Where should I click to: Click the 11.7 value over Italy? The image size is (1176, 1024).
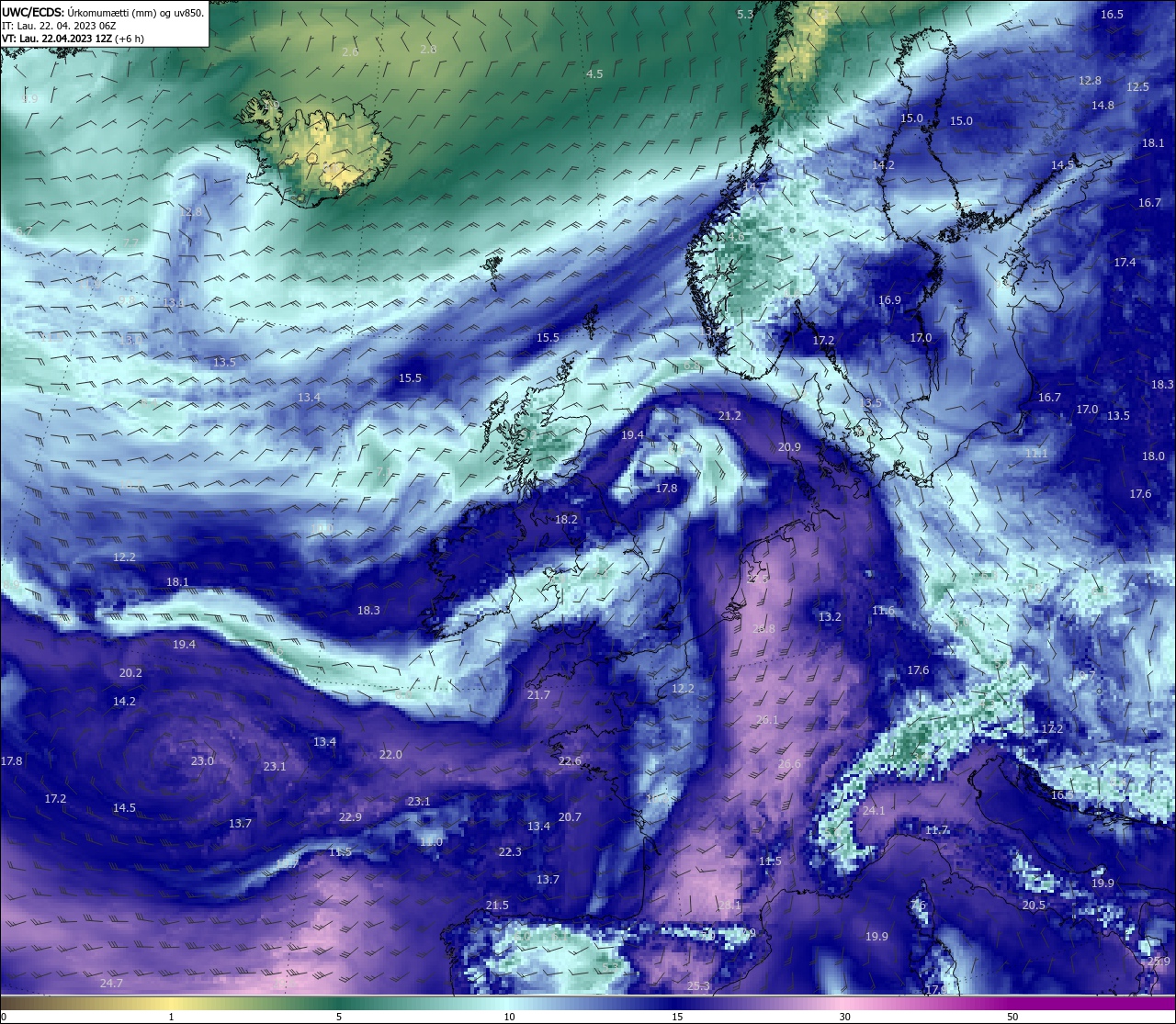pos(936,830)
